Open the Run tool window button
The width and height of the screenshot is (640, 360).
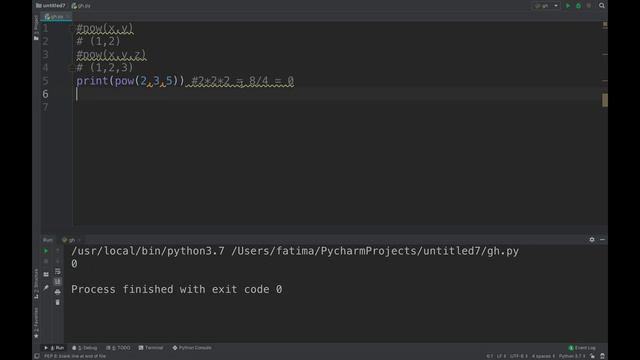click(x=54, y=348)
